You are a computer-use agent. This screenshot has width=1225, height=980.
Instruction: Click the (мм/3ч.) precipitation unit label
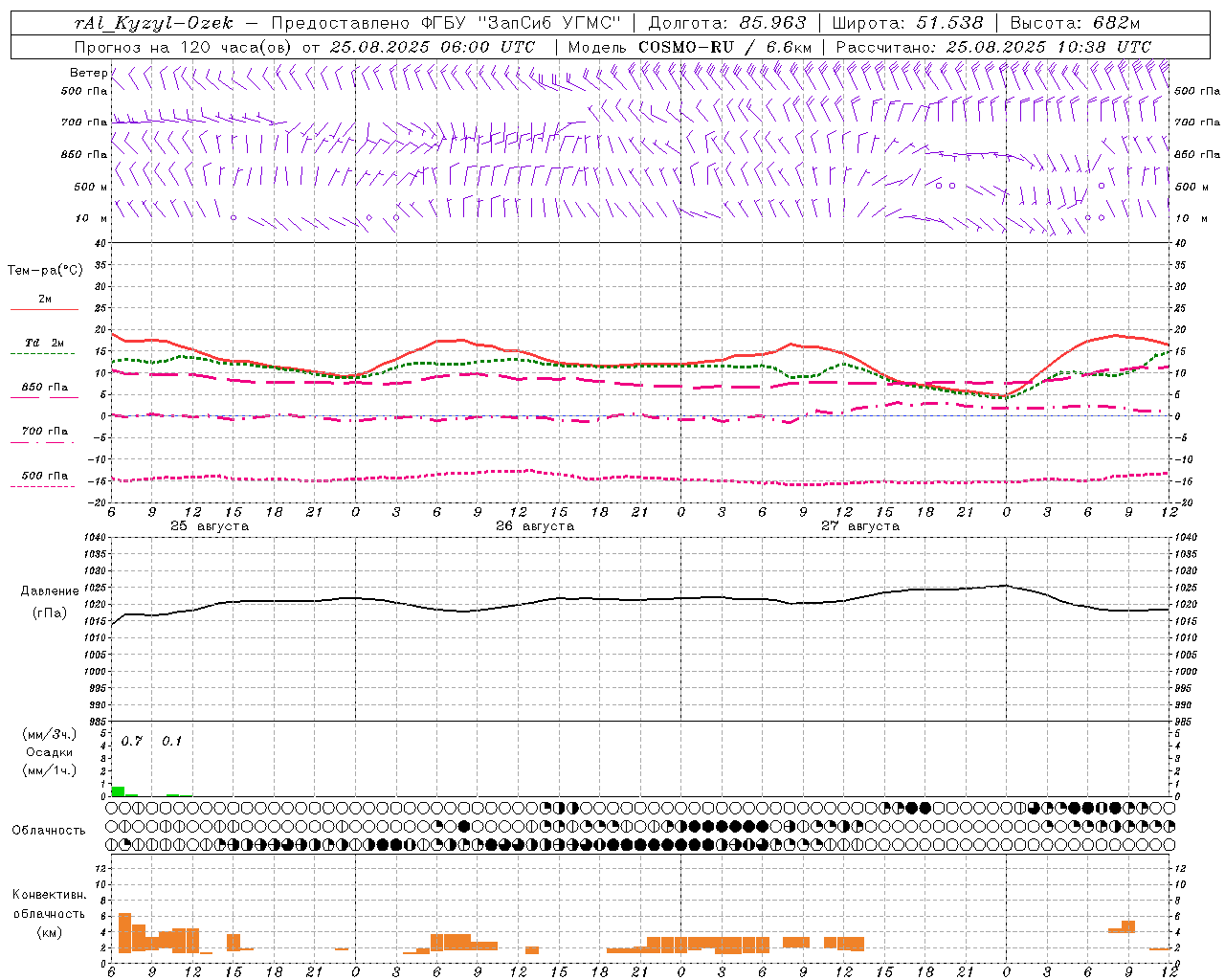coord(49,735)
